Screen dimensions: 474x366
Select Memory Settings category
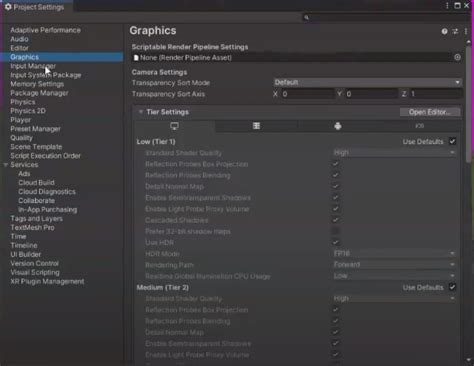coord(37,84)
